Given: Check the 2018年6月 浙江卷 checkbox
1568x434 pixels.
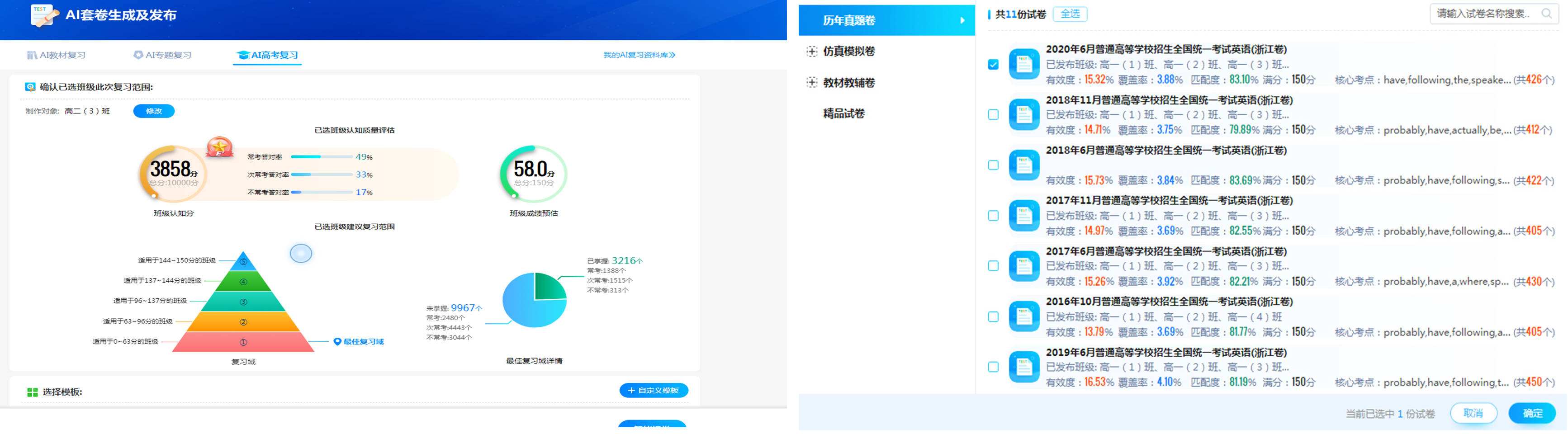Looking at the screenshot, I should click(x=993, y=165).
